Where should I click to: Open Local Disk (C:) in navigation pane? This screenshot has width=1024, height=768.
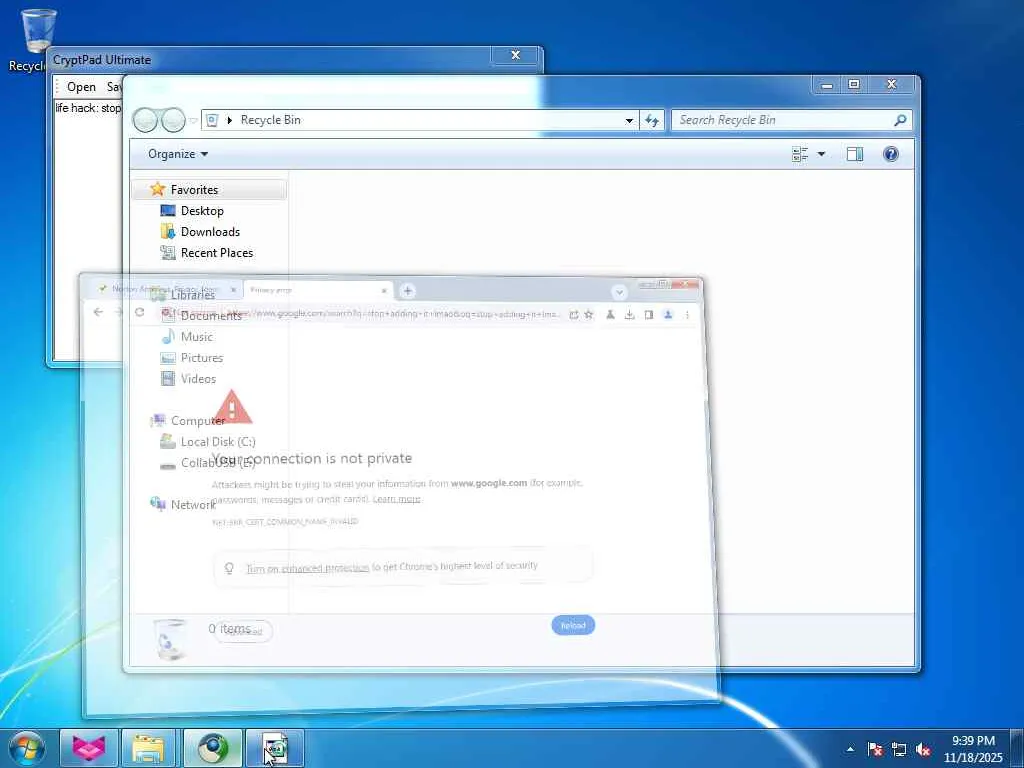click(217, 442)
